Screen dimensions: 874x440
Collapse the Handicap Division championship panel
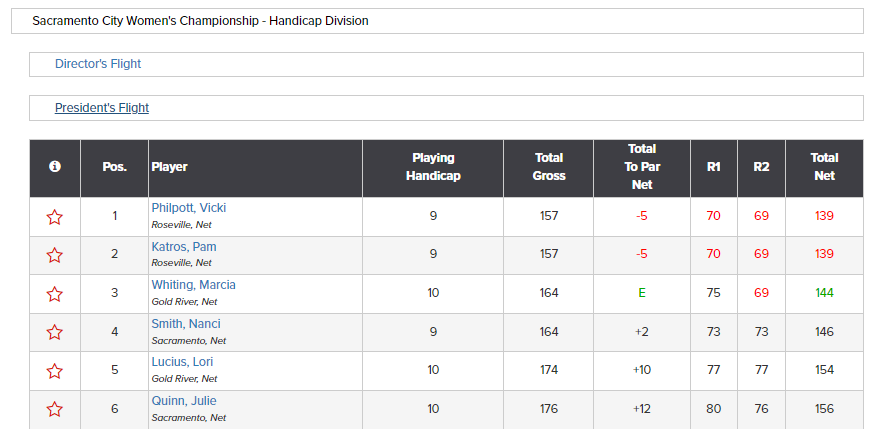click(200, 21)
